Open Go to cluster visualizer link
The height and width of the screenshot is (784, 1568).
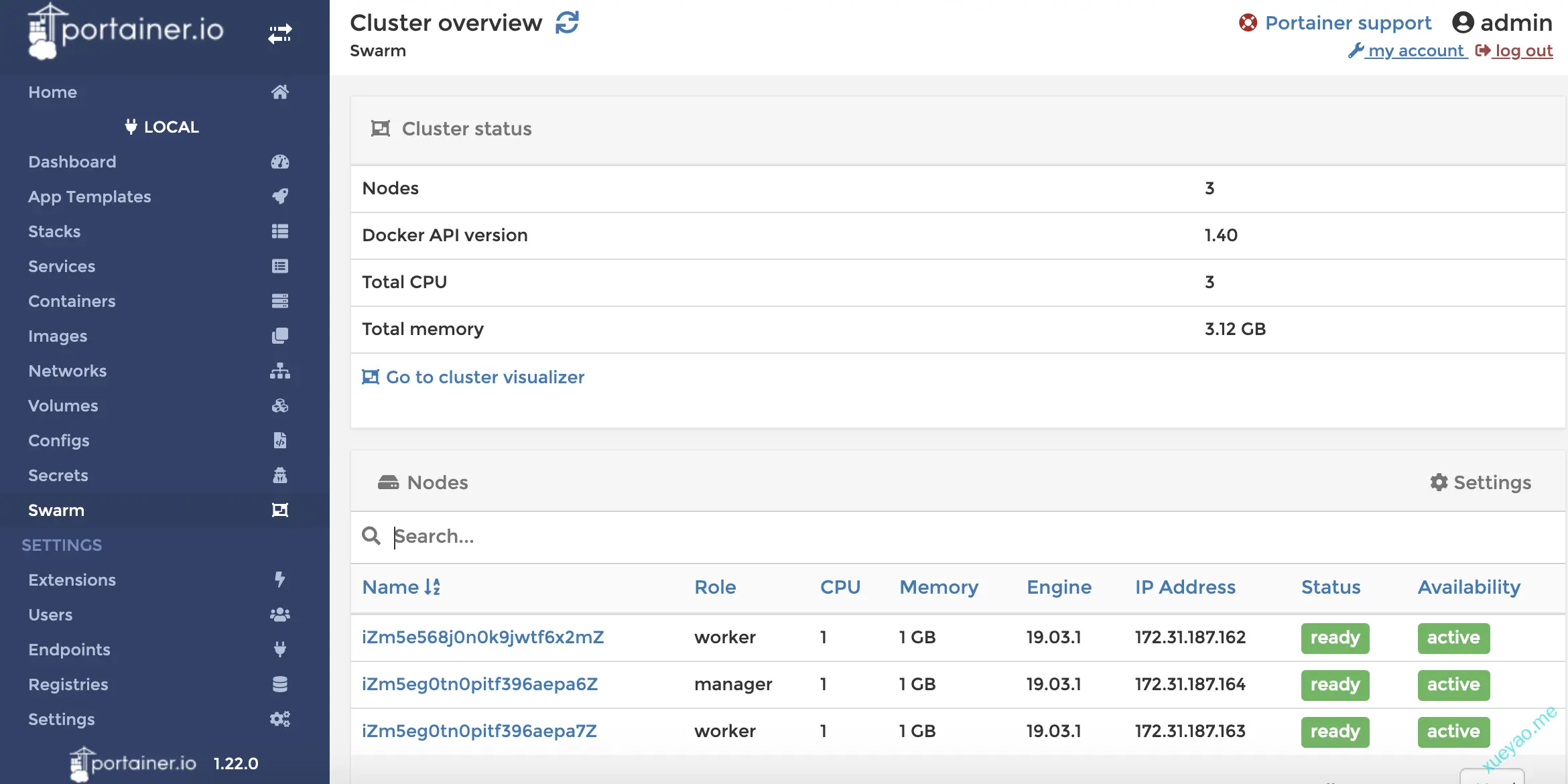(x=473, y=377)
